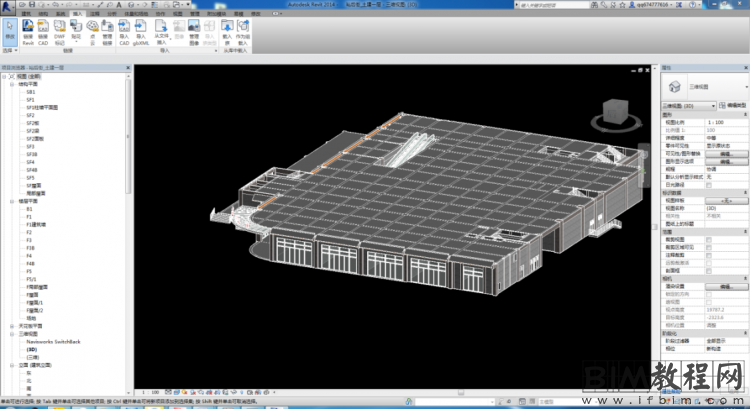
Task: Switch to the Insert ribbon tab
Action: (77, 12)
